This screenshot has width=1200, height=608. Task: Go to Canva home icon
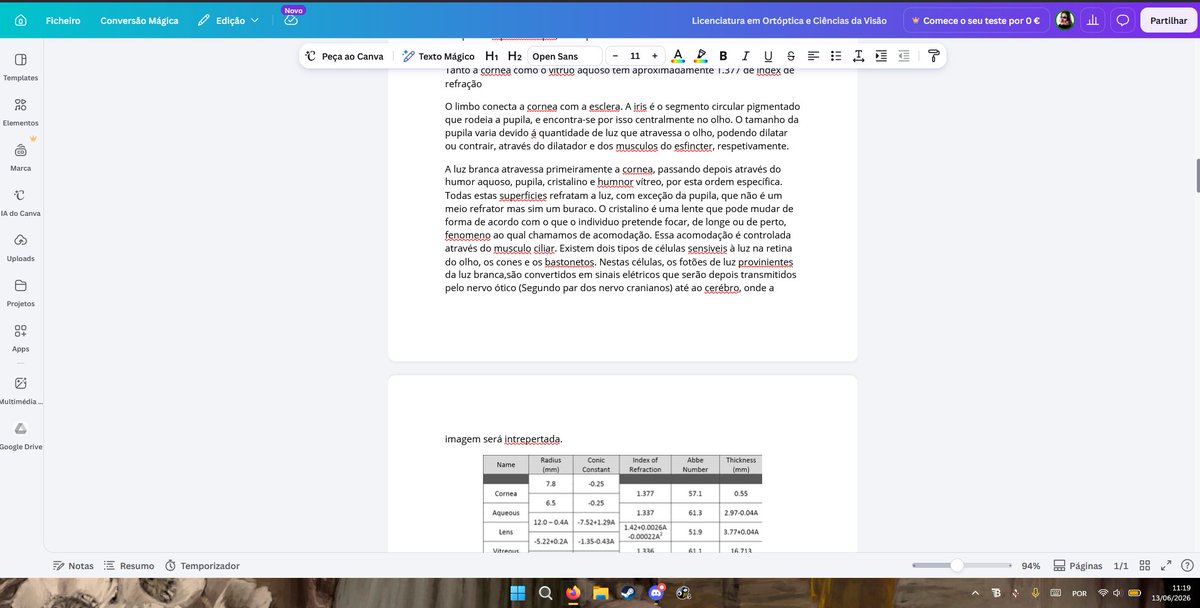click(21, 20)
